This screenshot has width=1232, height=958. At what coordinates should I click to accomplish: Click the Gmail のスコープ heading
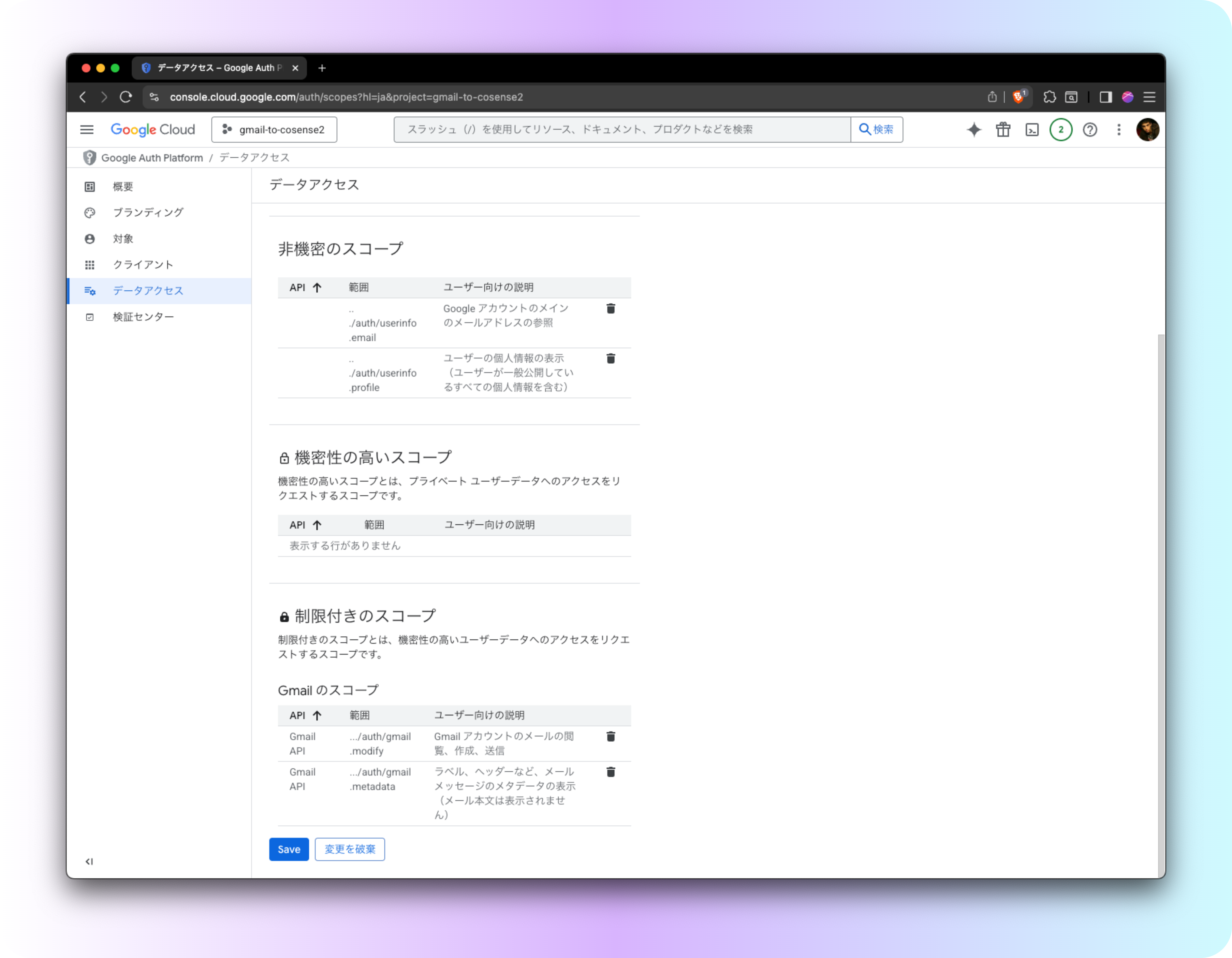[328, 690]
